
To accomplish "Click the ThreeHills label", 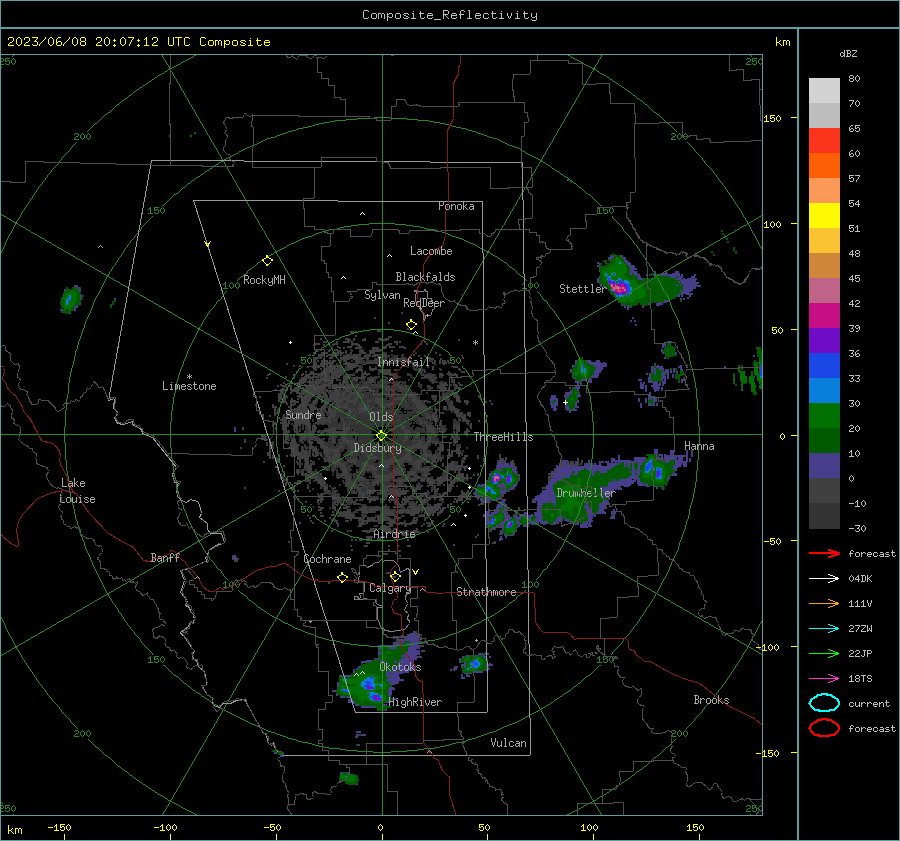I will pos(503,437).
